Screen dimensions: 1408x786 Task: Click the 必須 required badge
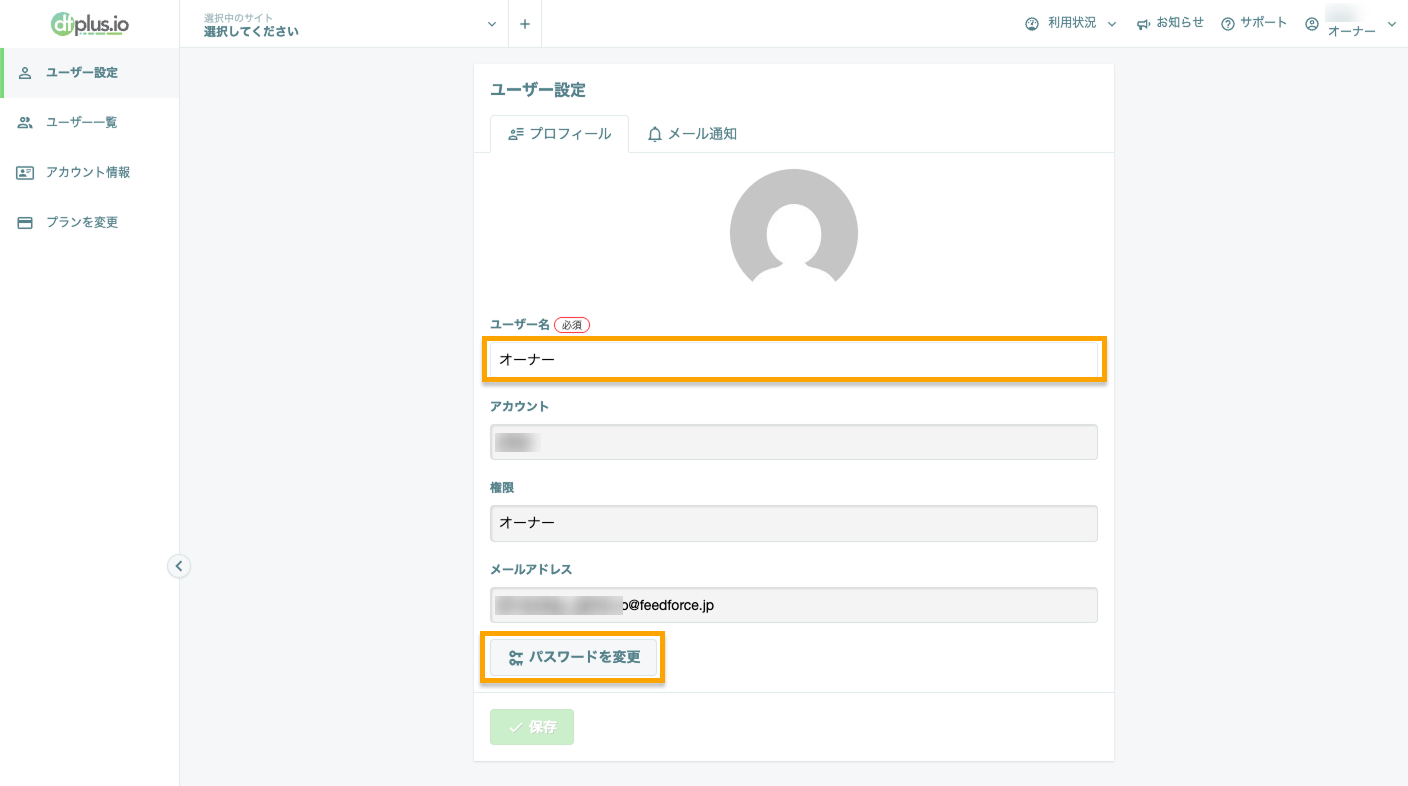pyautogui.click(x=572, y=325)
